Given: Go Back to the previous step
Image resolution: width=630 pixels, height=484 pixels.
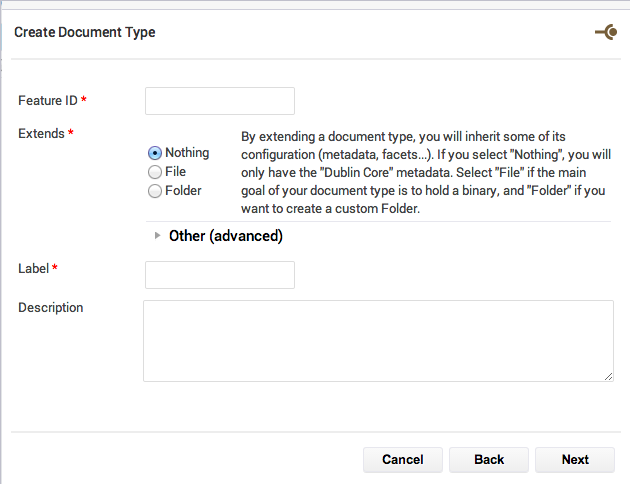Looking at the screenshot, I should tap(489, 459).
